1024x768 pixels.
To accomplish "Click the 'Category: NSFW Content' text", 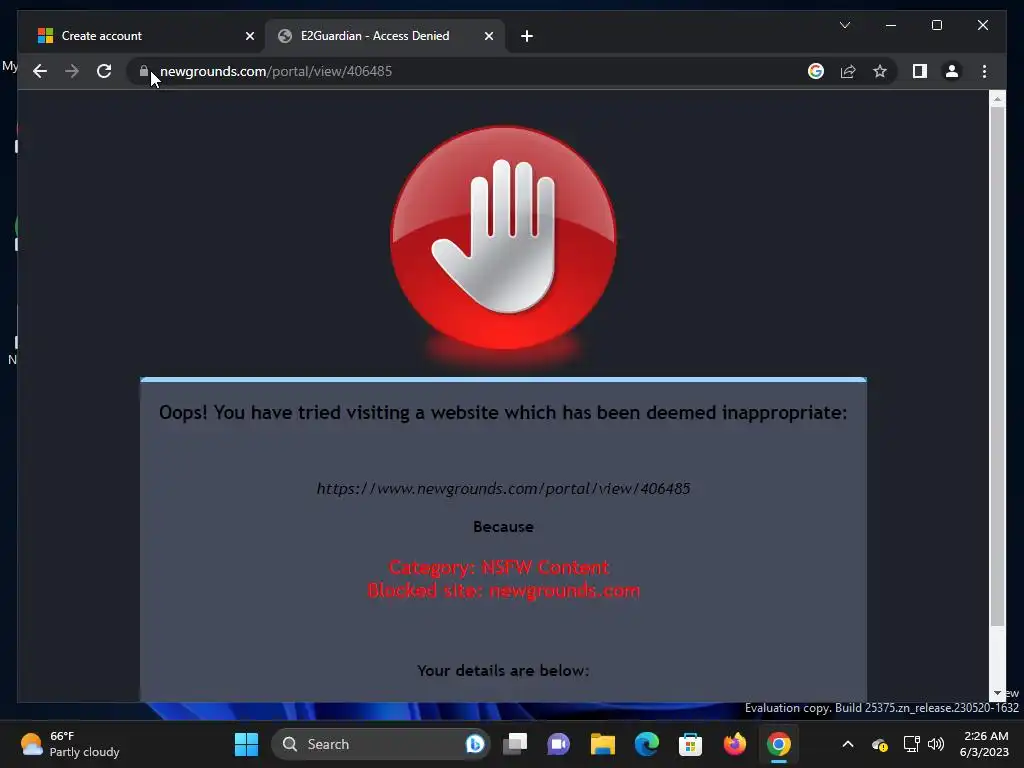I will [500, 567].
